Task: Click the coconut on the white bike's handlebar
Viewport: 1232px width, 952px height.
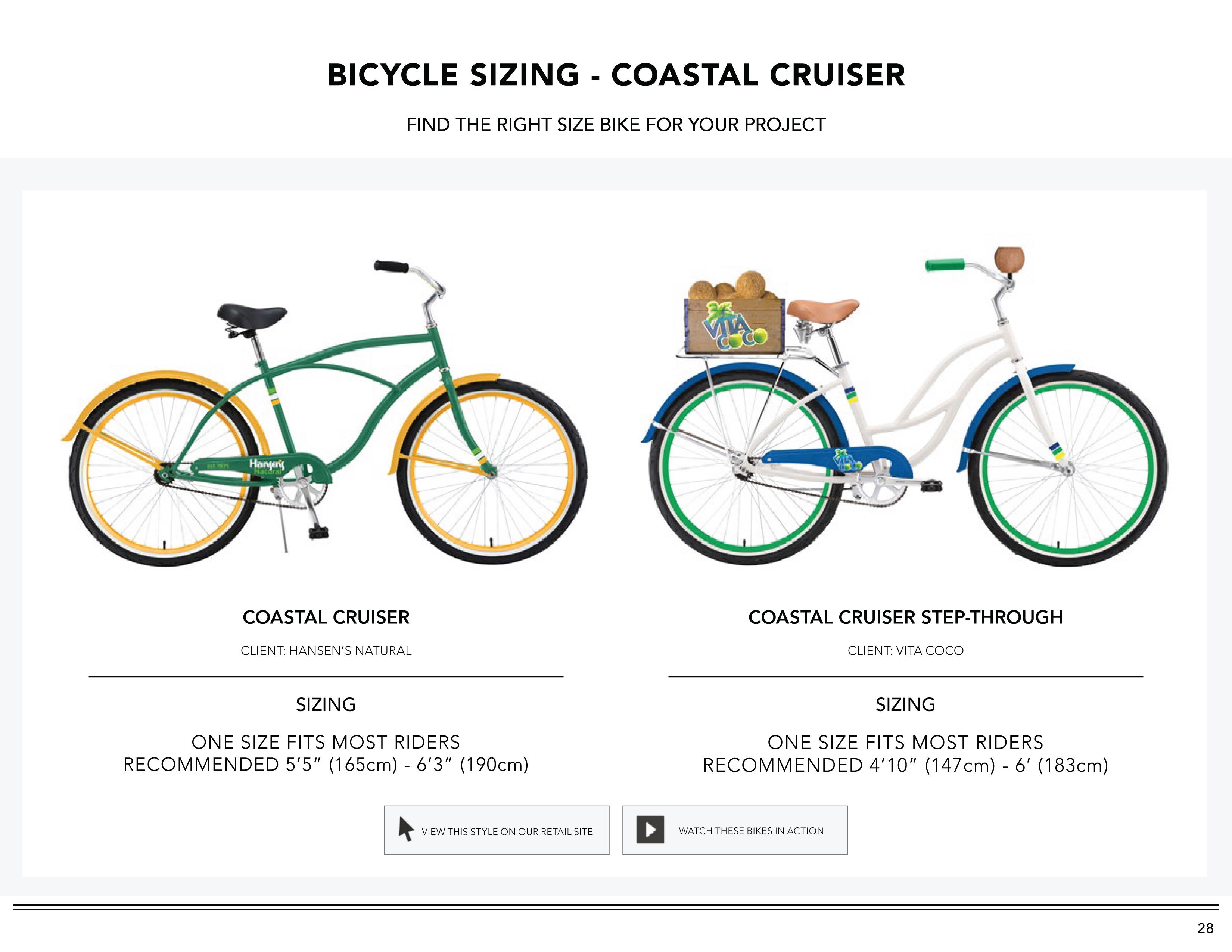Action: point(1009,259)
